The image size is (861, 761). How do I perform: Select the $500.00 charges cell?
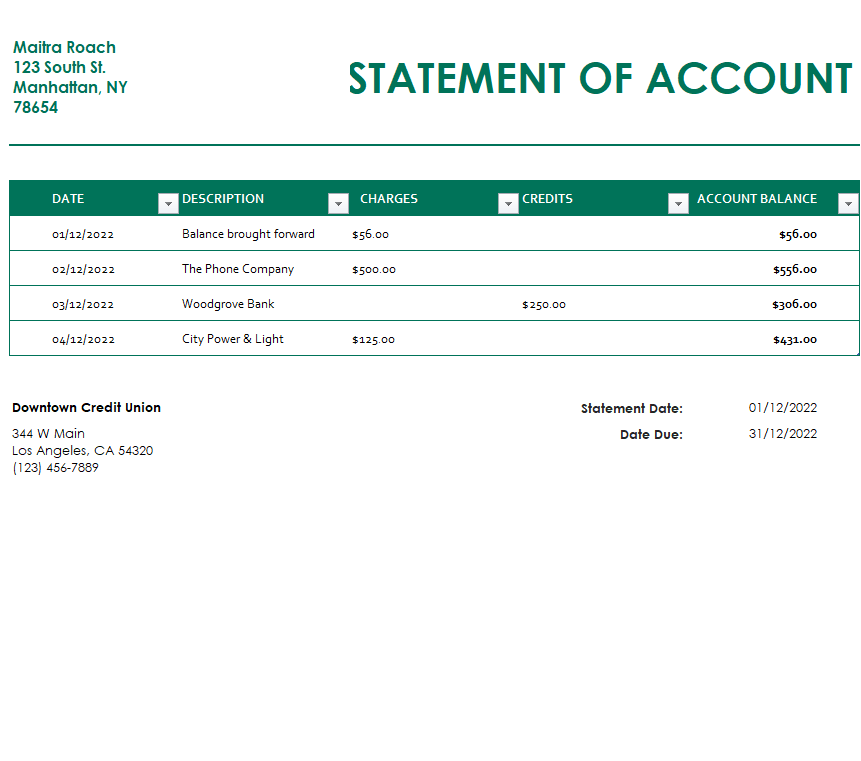pos(374,269)
